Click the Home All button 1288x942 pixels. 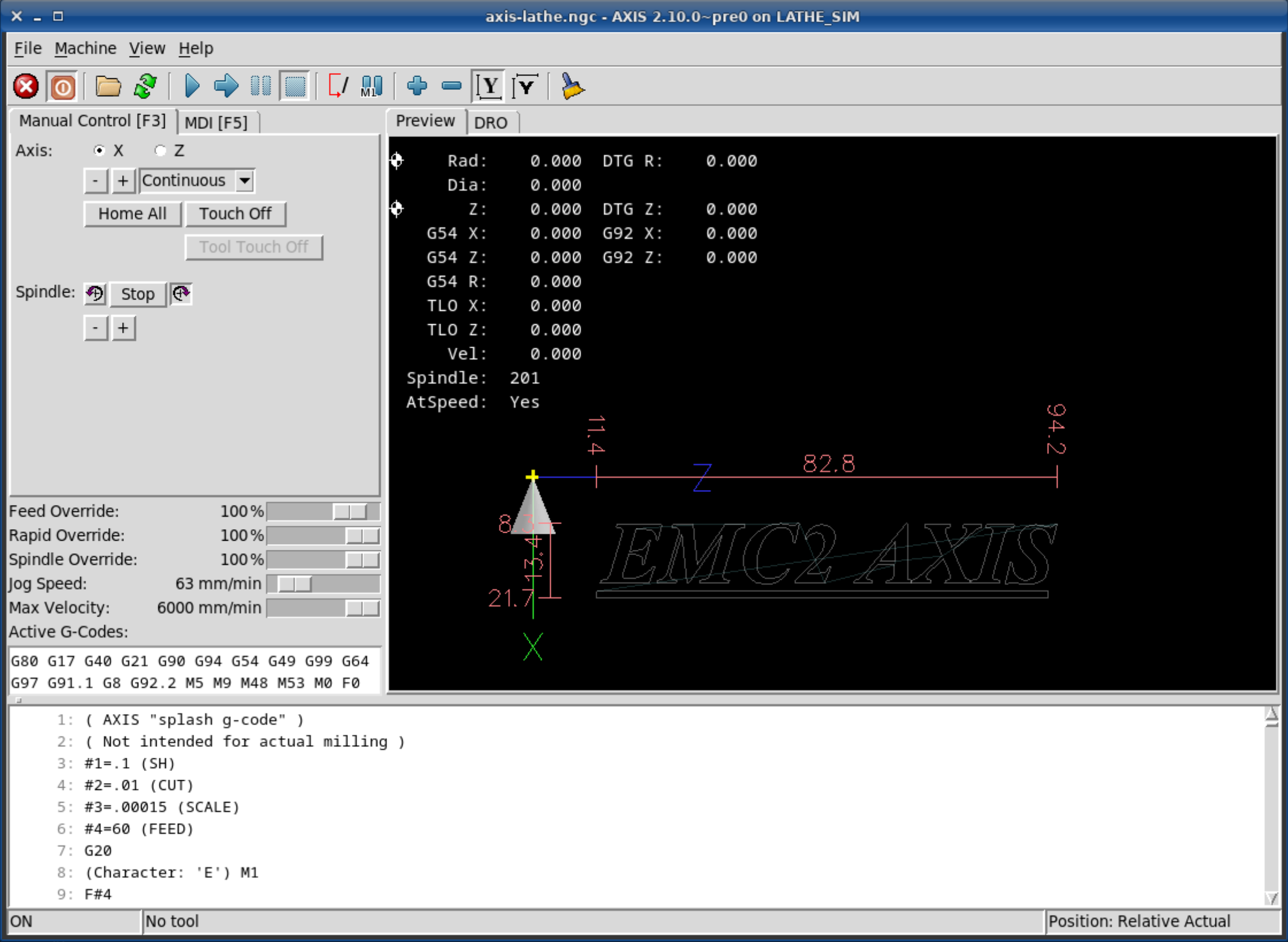click(132, 214)
